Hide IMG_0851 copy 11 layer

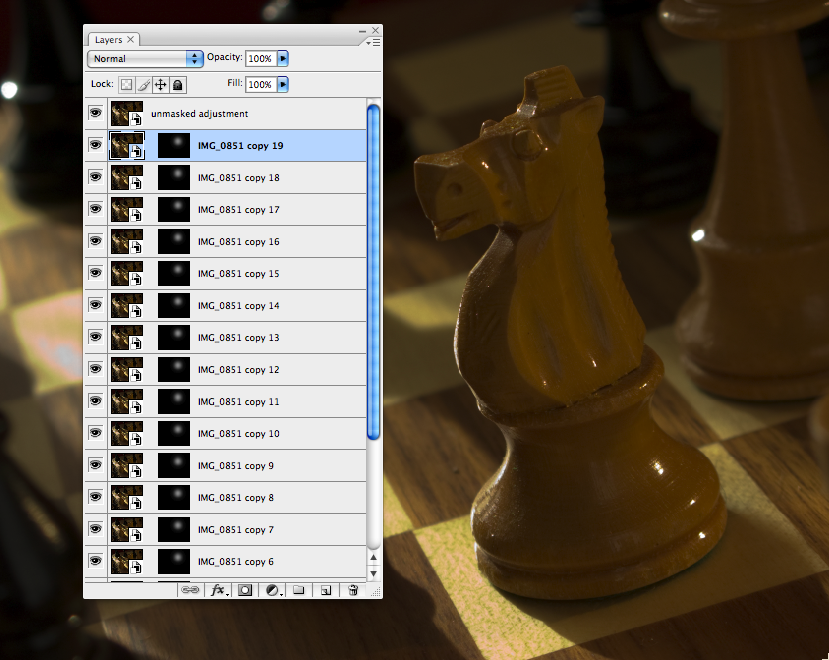pos(95,401)
